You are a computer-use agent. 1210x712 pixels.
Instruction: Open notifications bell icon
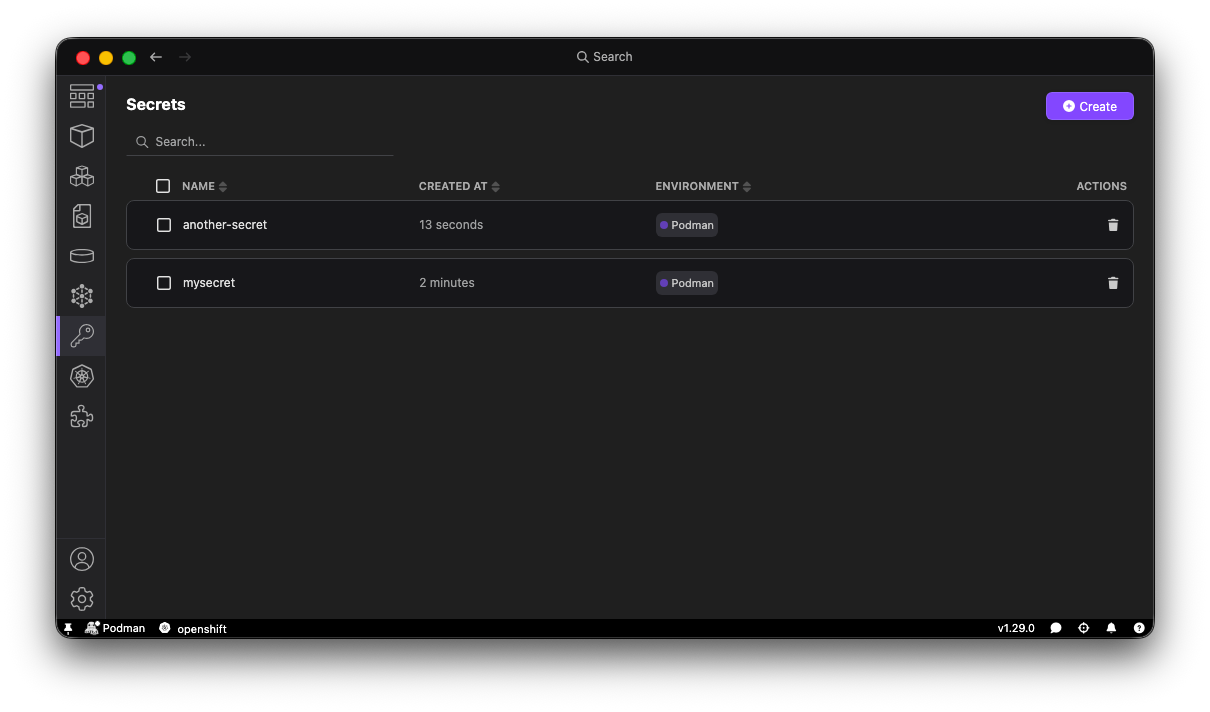click(x=1111, y=628)
